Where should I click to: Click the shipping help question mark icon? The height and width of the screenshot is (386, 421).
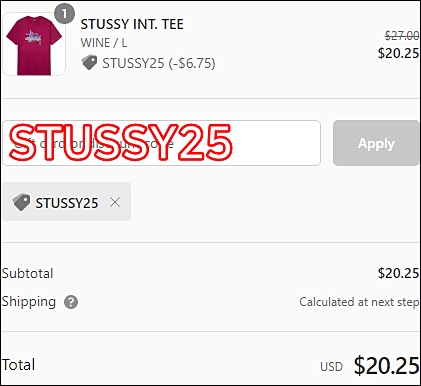[71, 302]
